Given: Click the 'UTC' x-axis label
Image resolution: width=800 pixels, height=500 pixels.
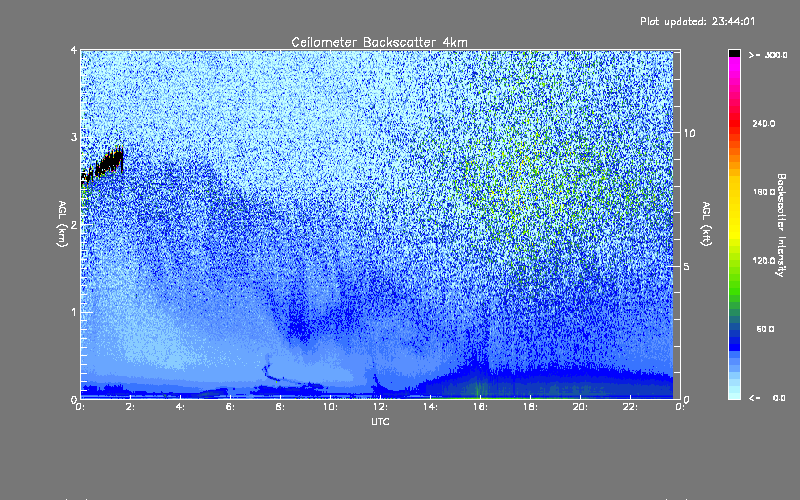Looking at the screenshot, I should [x=380, y=421].
